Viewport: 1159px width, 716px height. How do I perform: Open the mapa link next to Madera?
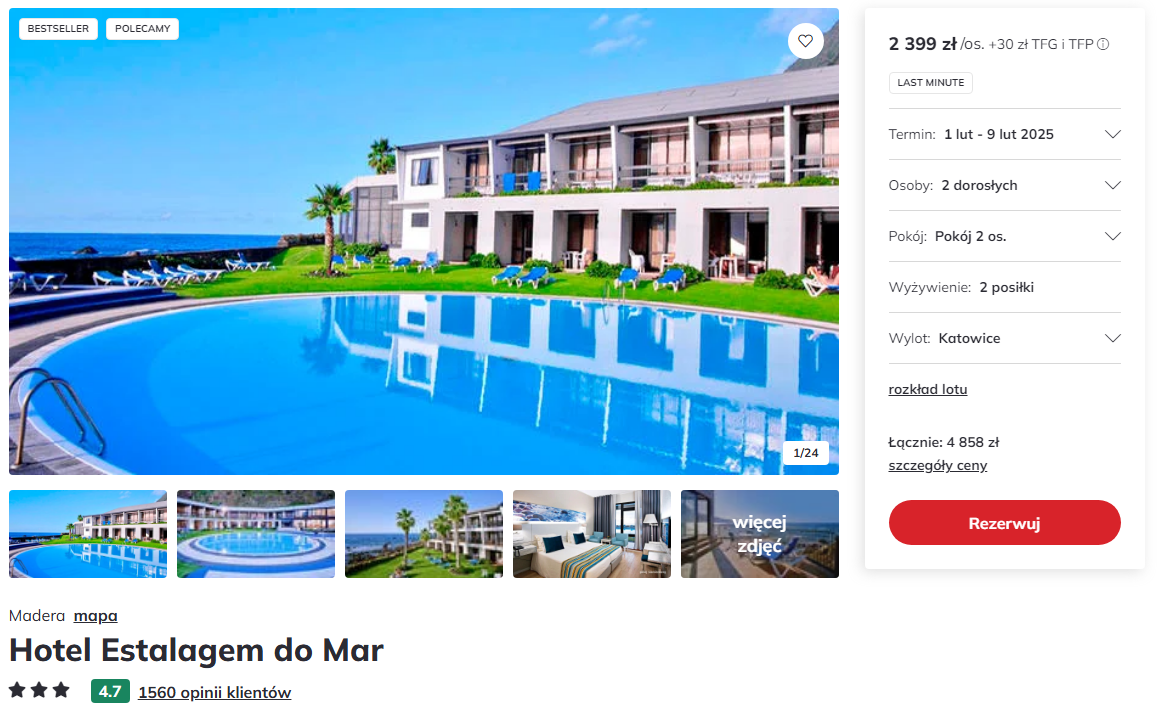[x=95, y=616]
